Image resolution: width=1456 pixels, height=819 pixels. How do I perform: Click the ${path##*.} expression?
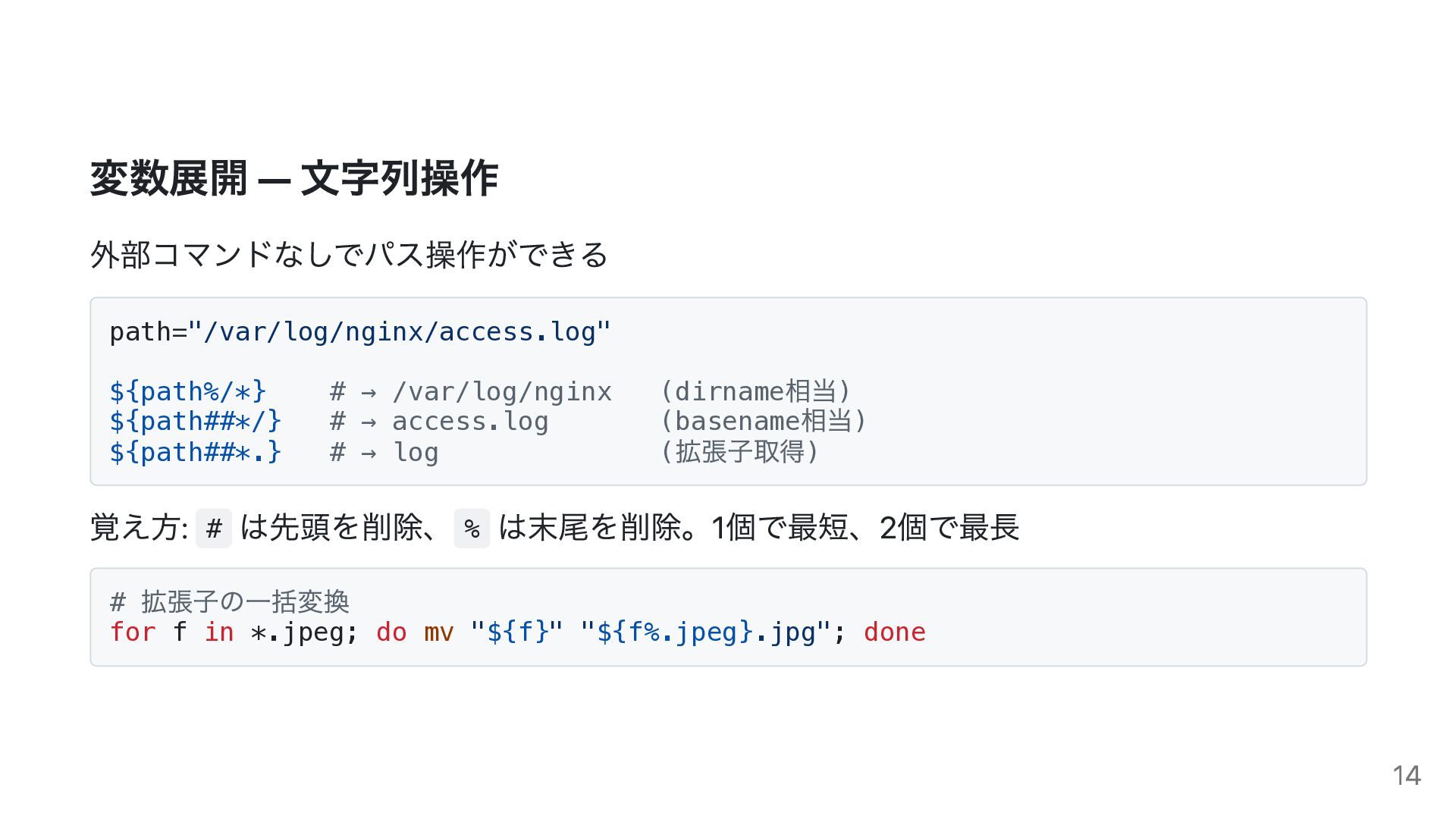[x=196, y=452]
